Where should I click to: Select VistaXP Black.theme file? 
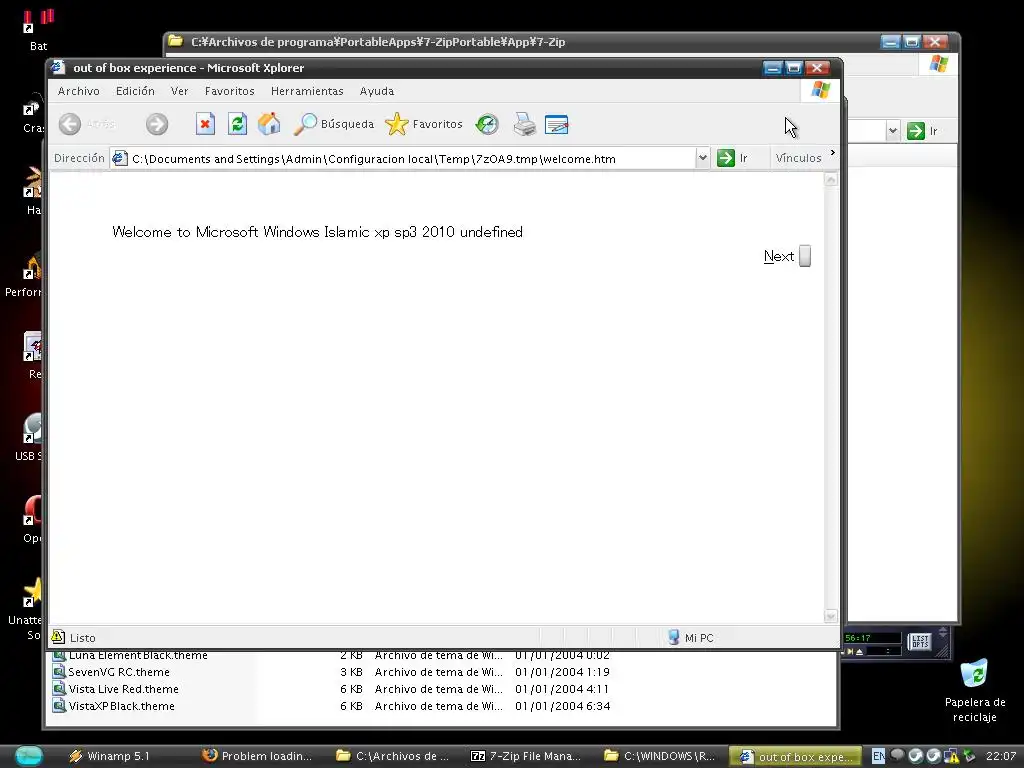click(114, 706)
